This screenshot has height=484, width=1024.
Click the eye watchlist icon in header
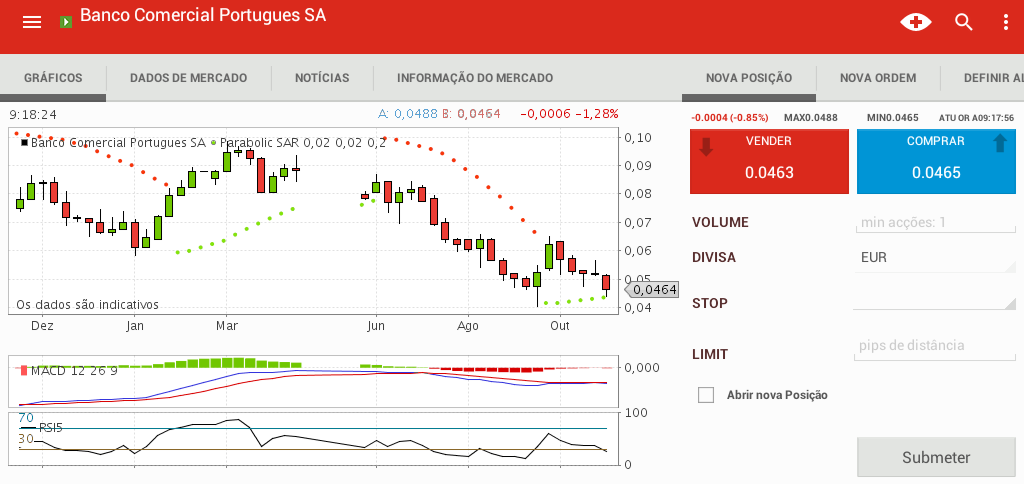pyautogui.click(x=916, y=22)
